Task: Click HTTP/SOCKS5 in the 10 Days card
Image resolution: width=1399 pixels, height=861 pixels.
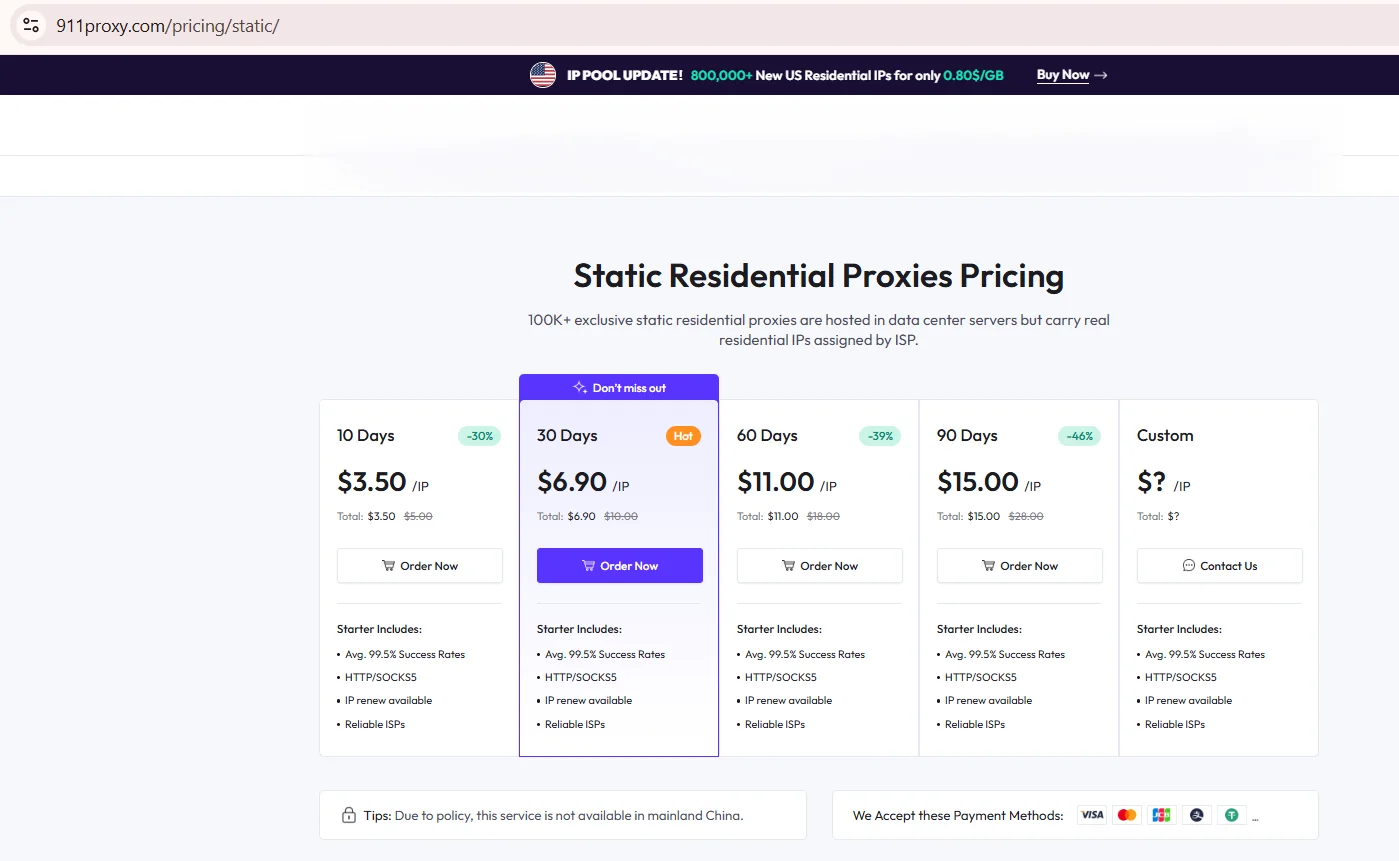Action: (381, 677)
